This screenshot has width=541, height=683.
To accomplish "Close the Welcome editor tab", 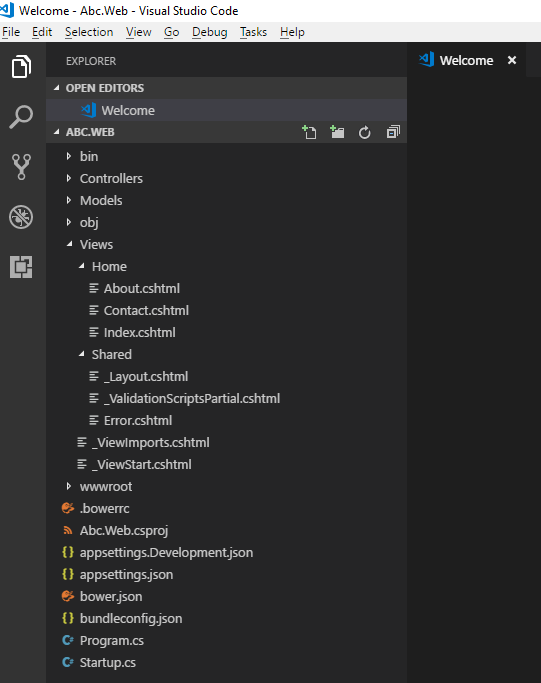I will [512, 60].
